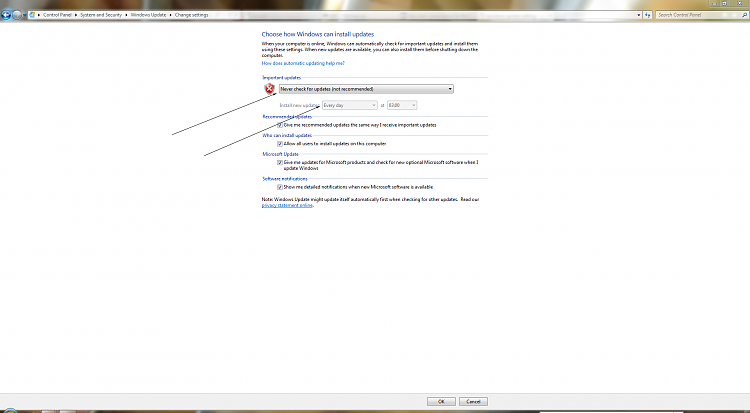
Task: Open the privacy statement online link
Action: pyautogui.click(x=287, y=205)
